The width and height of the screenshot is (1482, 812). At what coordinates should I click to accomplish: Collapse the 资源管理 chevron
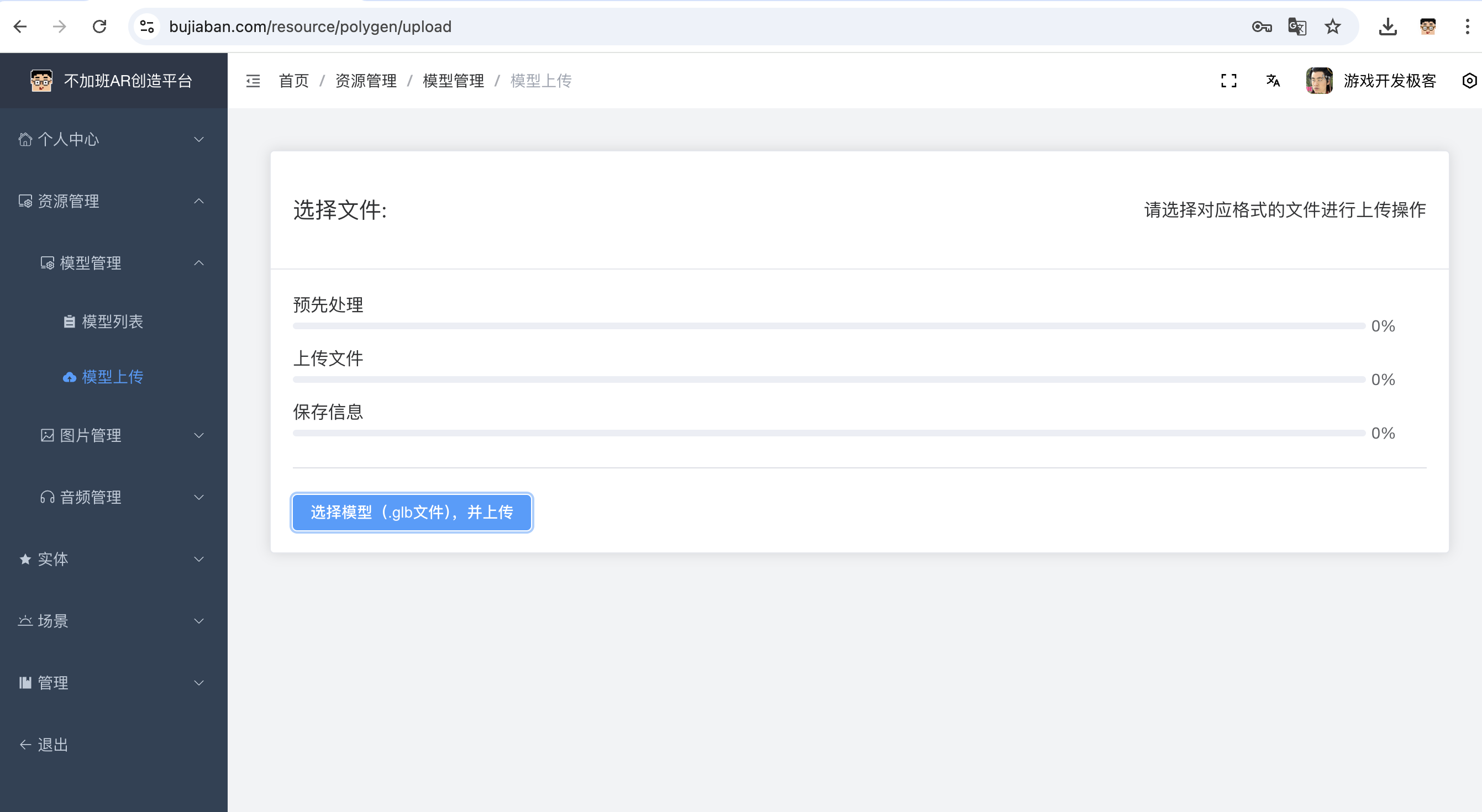coord(199,201)
